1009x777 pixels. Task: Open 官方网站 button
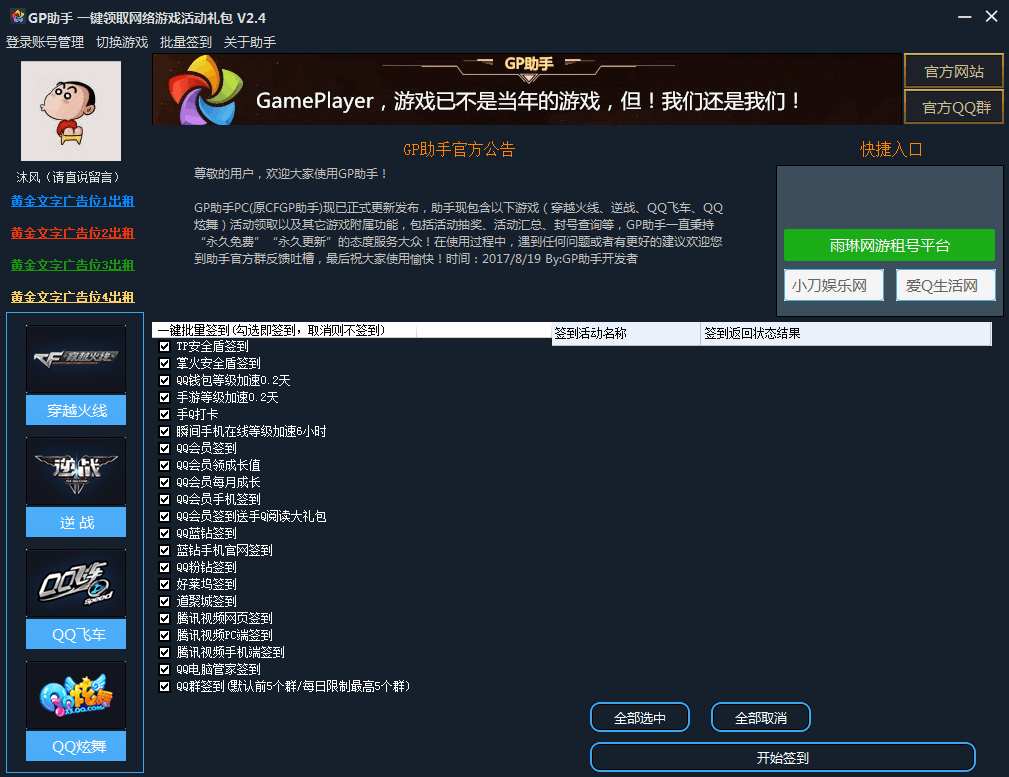[x=954, y=71]
